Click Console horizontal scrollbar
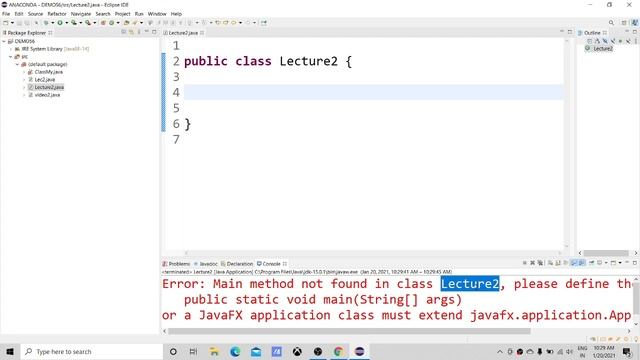The width and height of the screenshot is (640, 360). [x=349, y=331]
